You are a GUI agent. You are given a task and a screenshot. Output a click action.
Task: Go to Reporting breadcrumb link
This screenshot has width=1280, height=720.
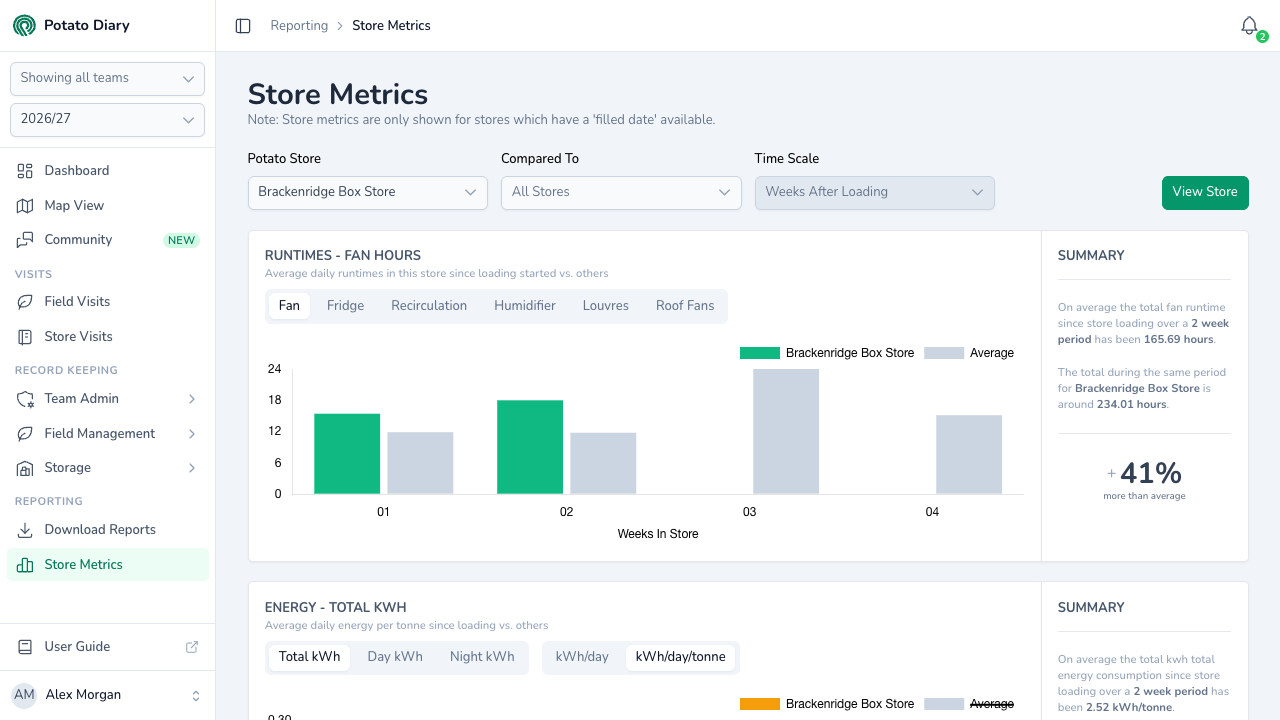pos(299,26)
